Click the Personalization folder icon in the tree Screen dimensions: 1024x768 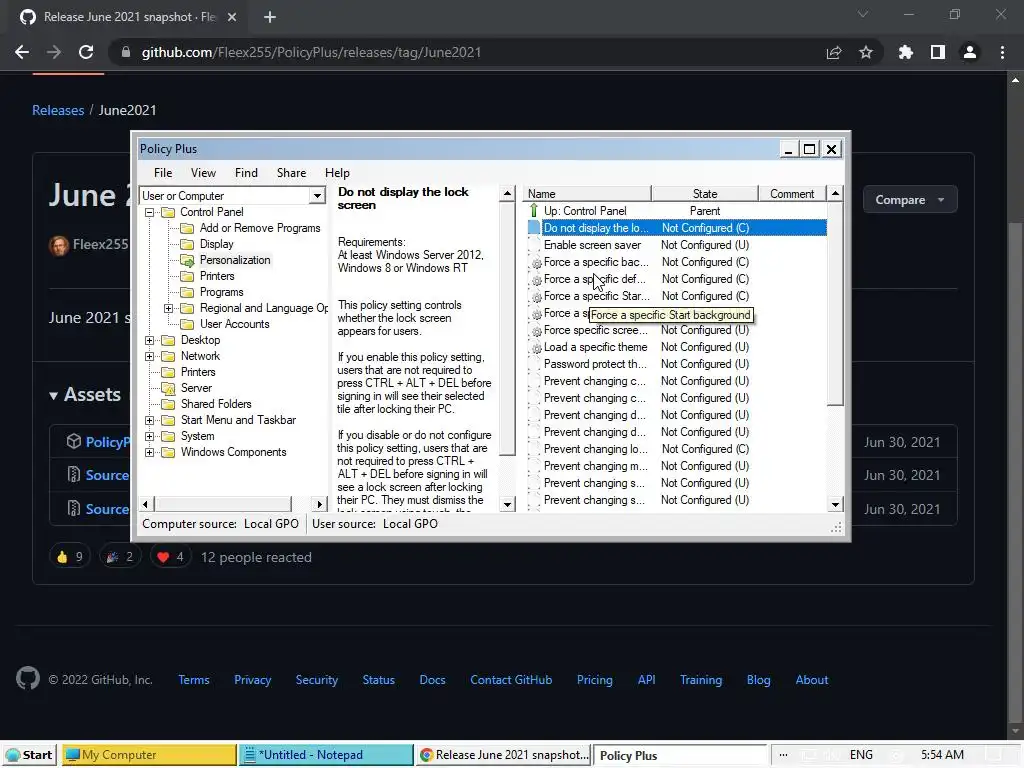187,261
